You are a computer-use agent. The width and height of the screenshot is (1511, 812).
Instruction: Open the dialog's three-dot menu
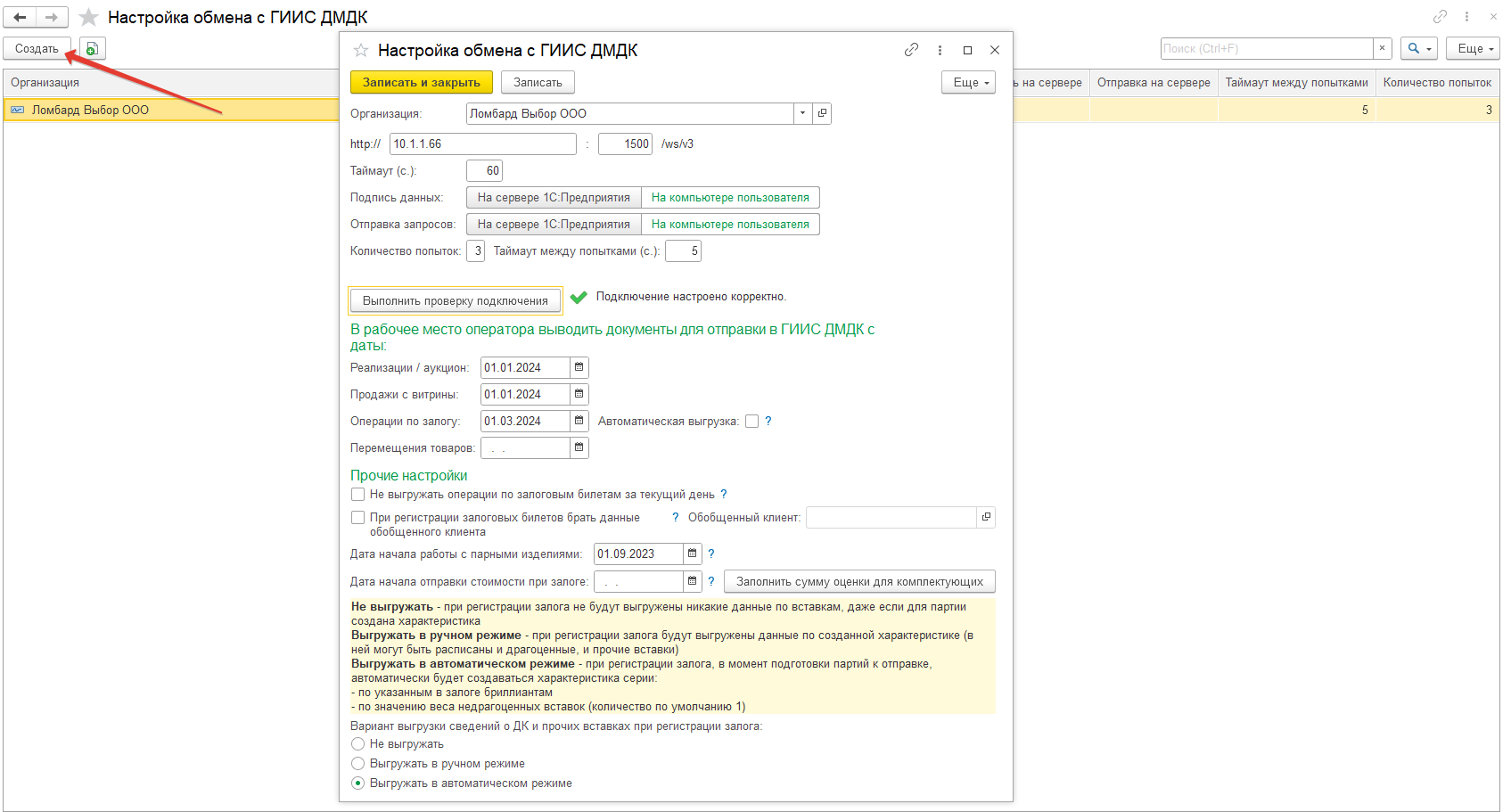pyautogui.click(x=940, y=50)
